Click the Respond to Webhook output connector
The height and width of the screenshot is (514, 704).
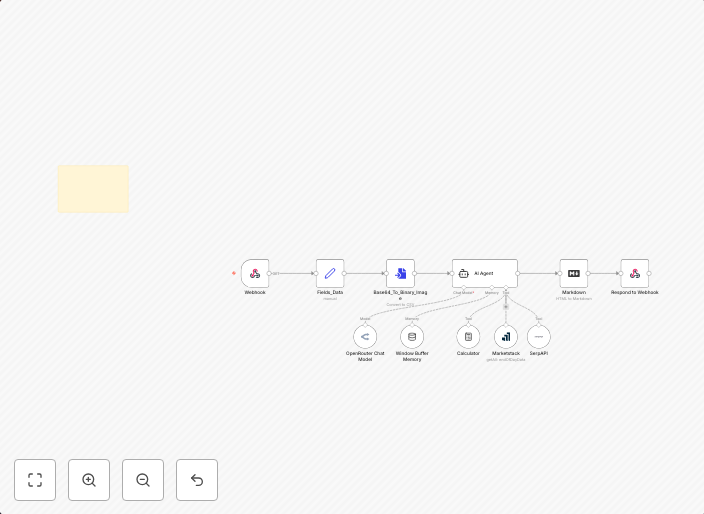pyautogui.click(x=649, y=273)
